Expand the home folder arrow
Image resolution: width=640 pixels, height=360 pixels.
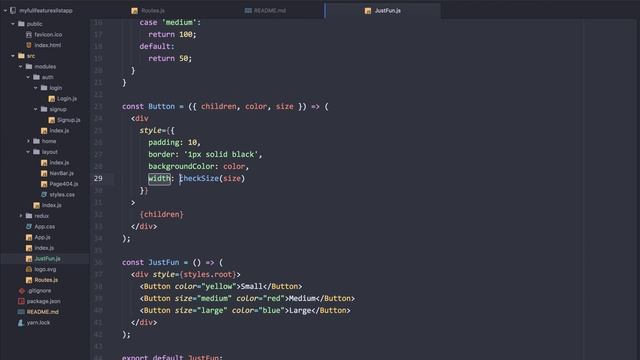pos(28,141)
